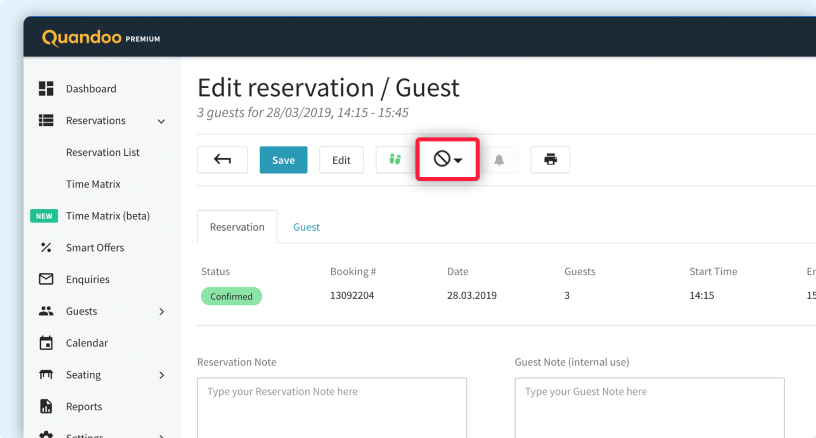Select the Reservation tab

pyautogui.click(x=237, y=227)
